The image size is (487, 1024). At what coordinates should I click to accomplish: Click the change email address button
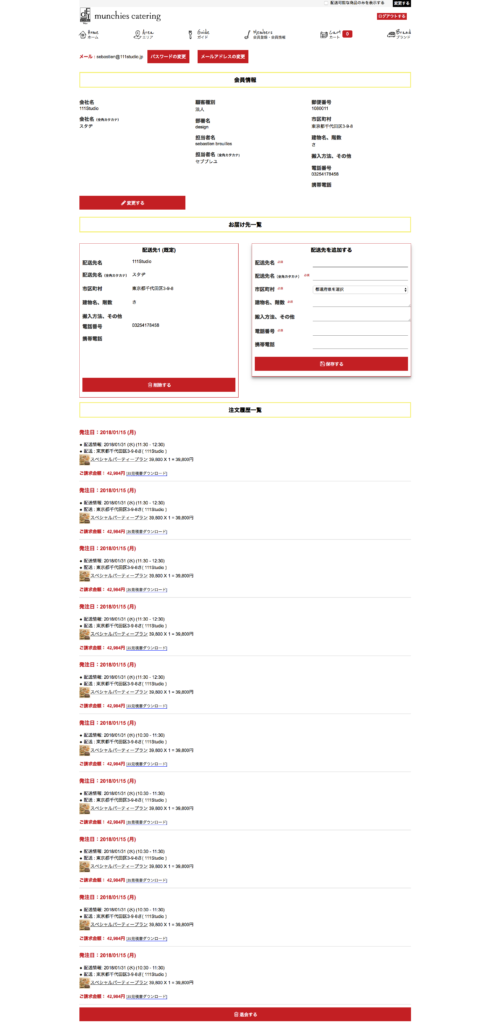(x=223, y=57)
